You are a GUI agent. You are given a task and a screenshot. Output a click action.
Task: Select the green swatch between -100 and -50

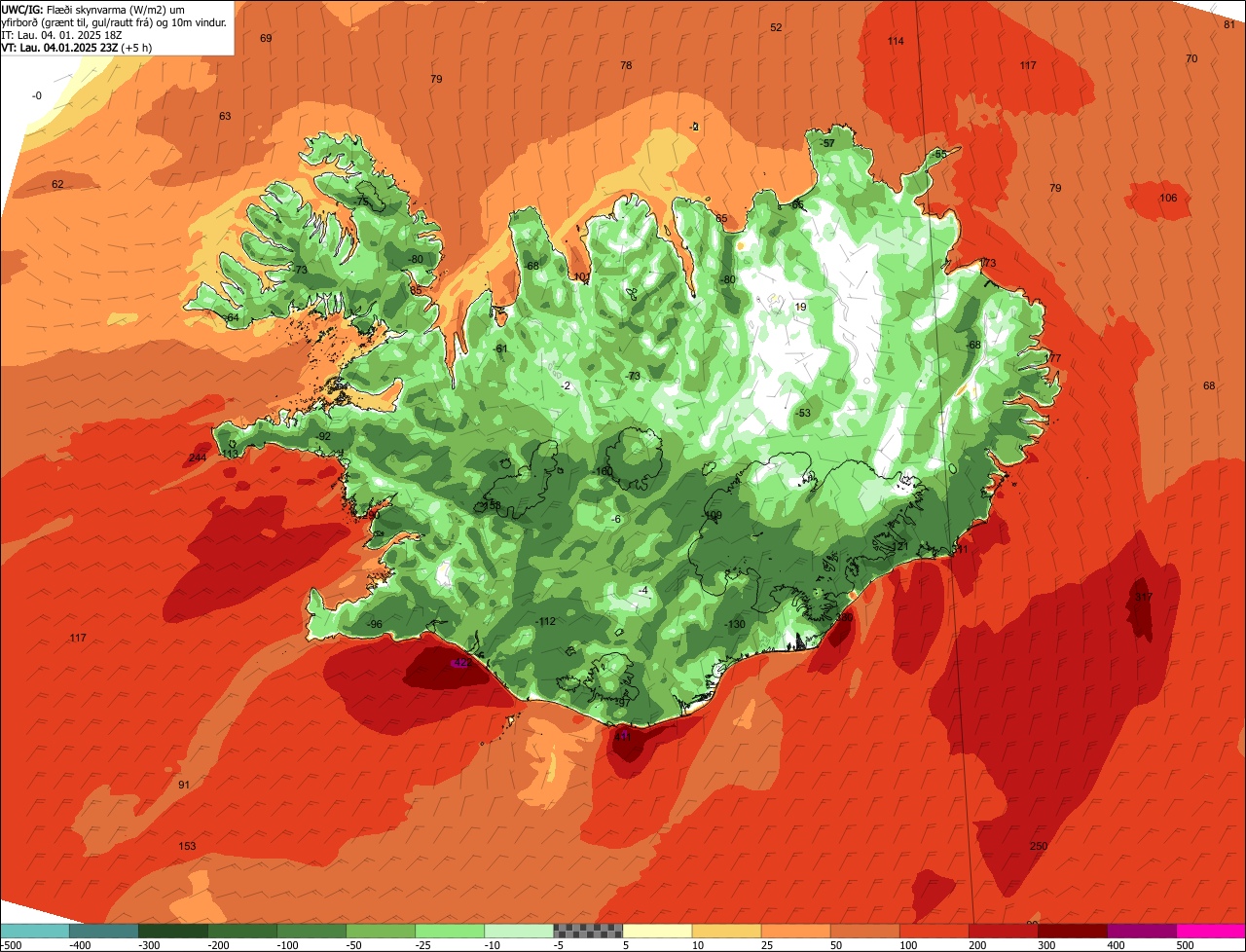311,931
